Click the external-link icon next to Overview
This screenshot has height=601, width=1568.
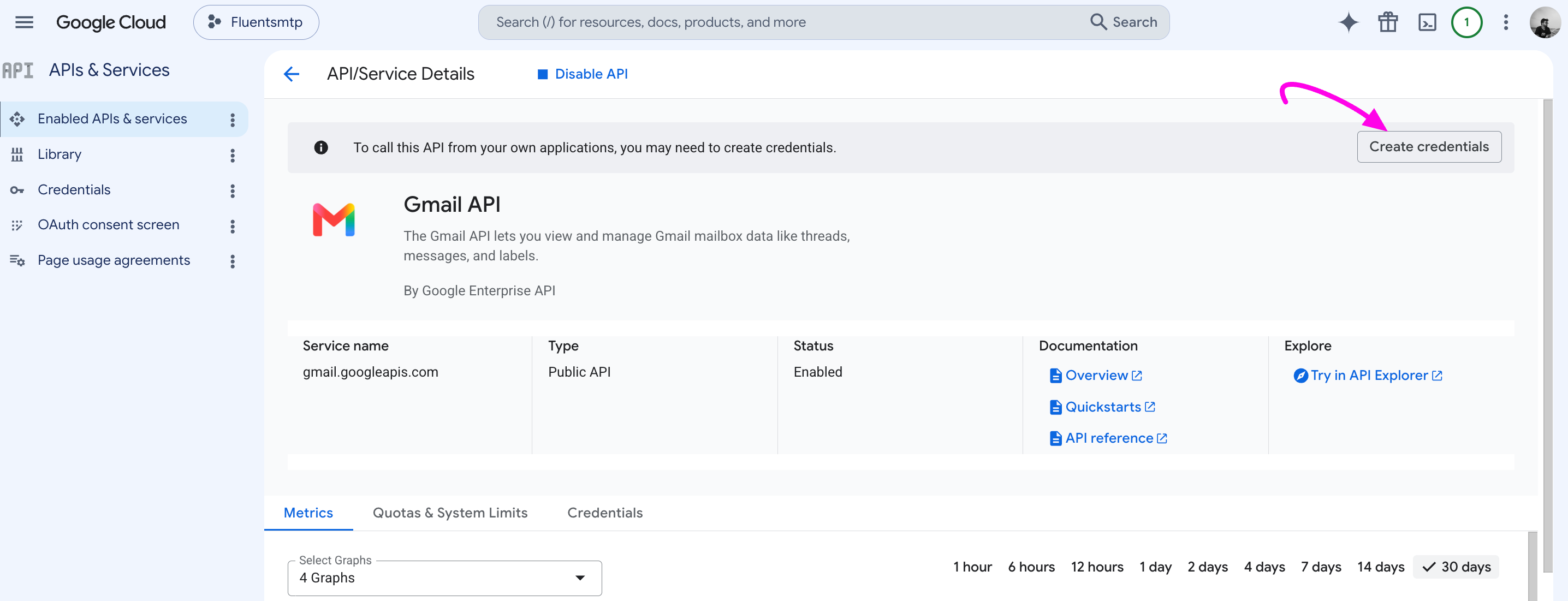tap(1137, 376)
